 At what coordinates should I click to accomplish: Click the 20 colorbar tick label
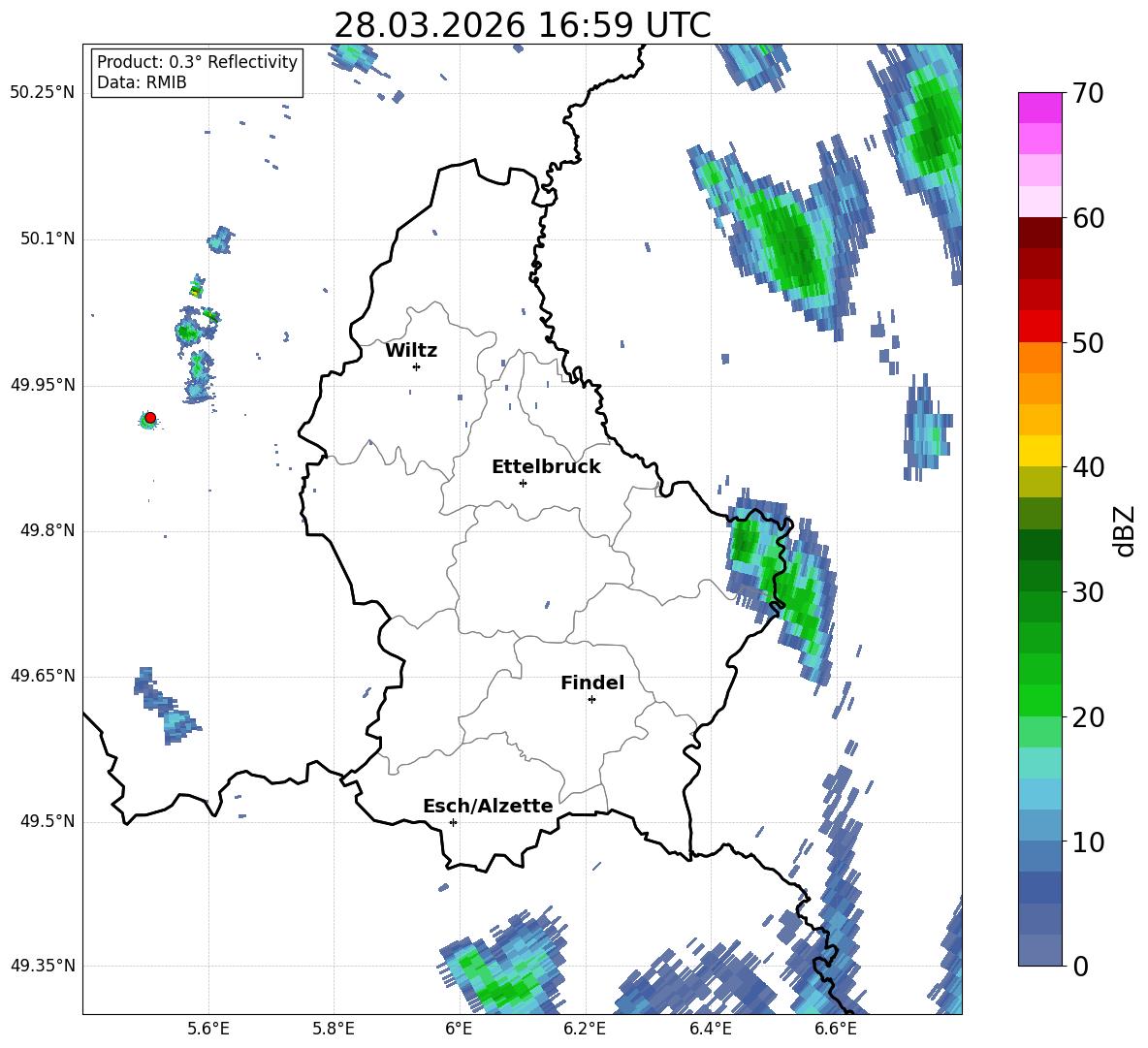pyautogui.click(x=1088, y=717)
